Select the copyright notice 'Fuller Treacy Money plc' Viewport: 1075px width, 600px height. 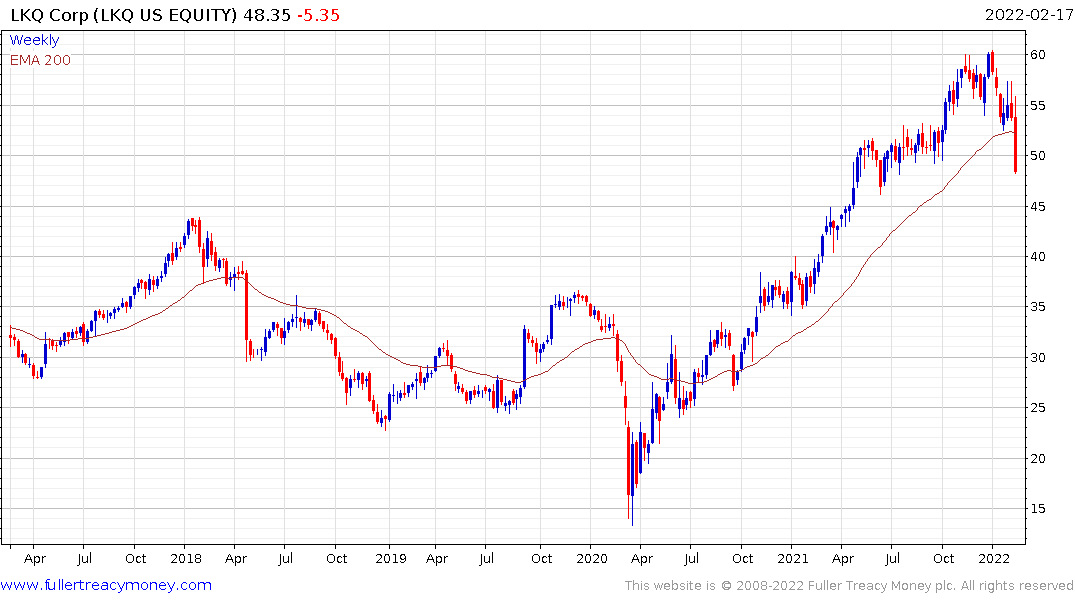(882, 586)
